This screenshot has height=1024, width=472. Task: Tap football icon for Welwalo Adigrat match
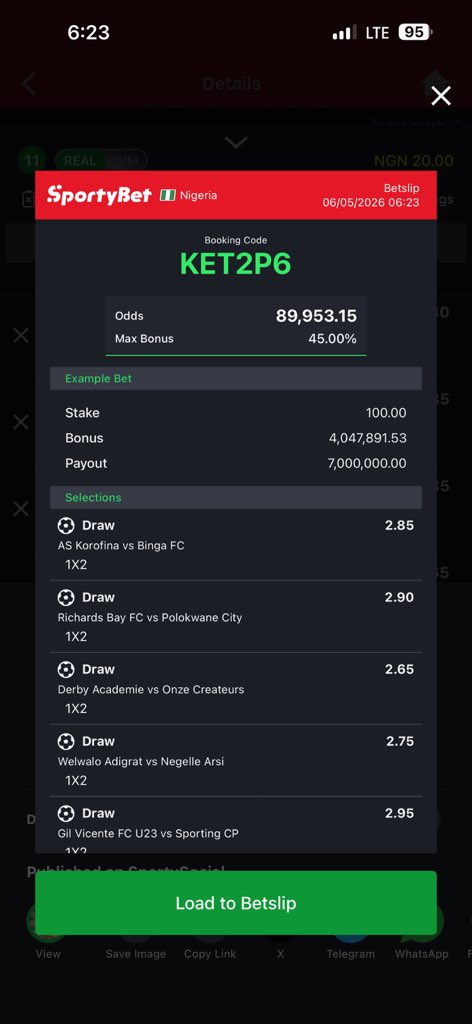tap(66, 741)
